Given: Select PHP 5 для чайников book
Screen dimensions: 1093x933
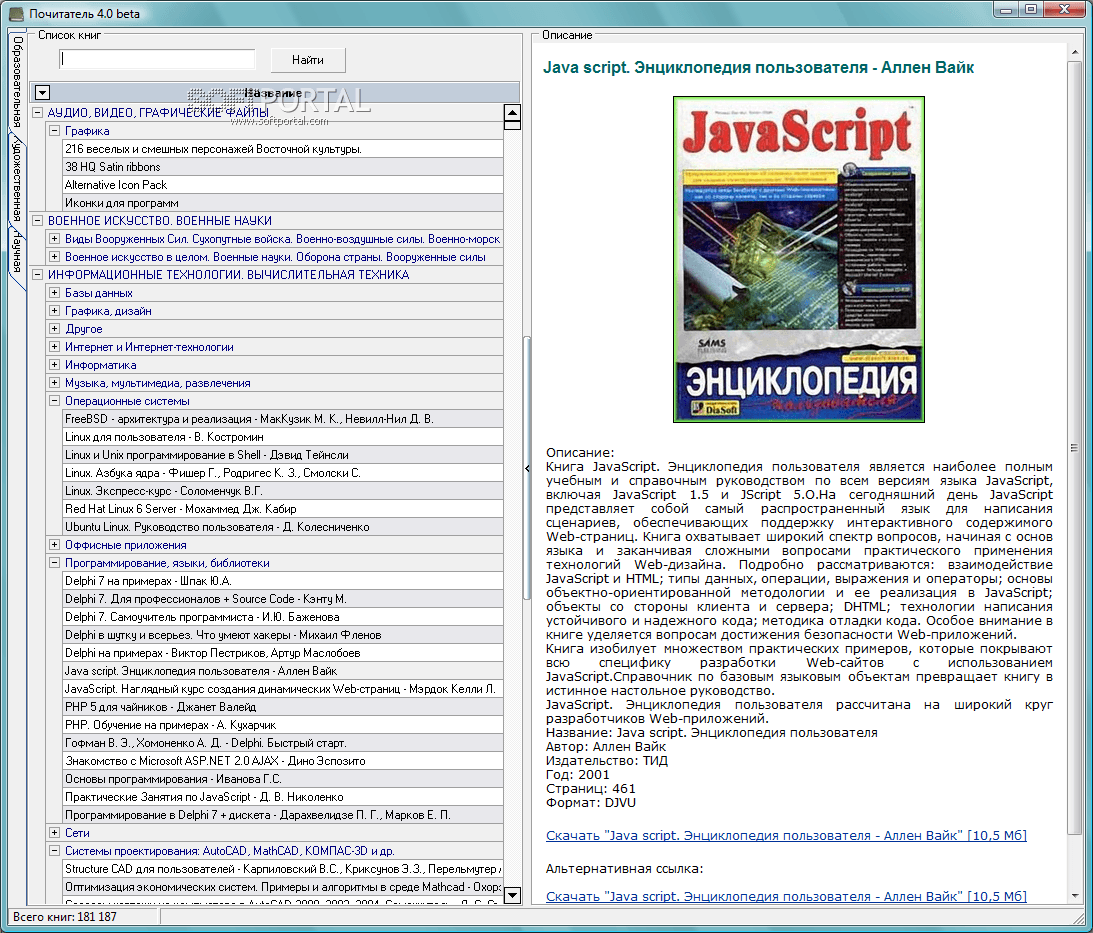Looking at the screenshot, I should tap(283, 707).
